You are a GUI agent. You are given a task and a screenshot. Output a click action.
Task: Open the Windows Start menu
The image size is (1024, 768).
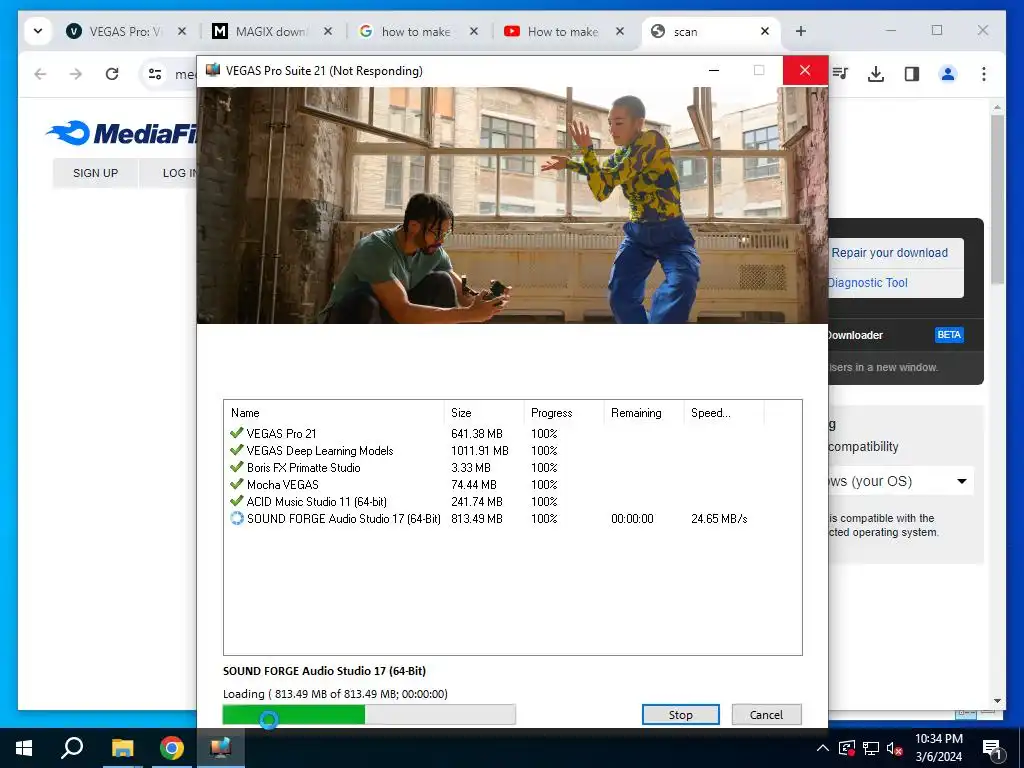click(x=24, y=748)
